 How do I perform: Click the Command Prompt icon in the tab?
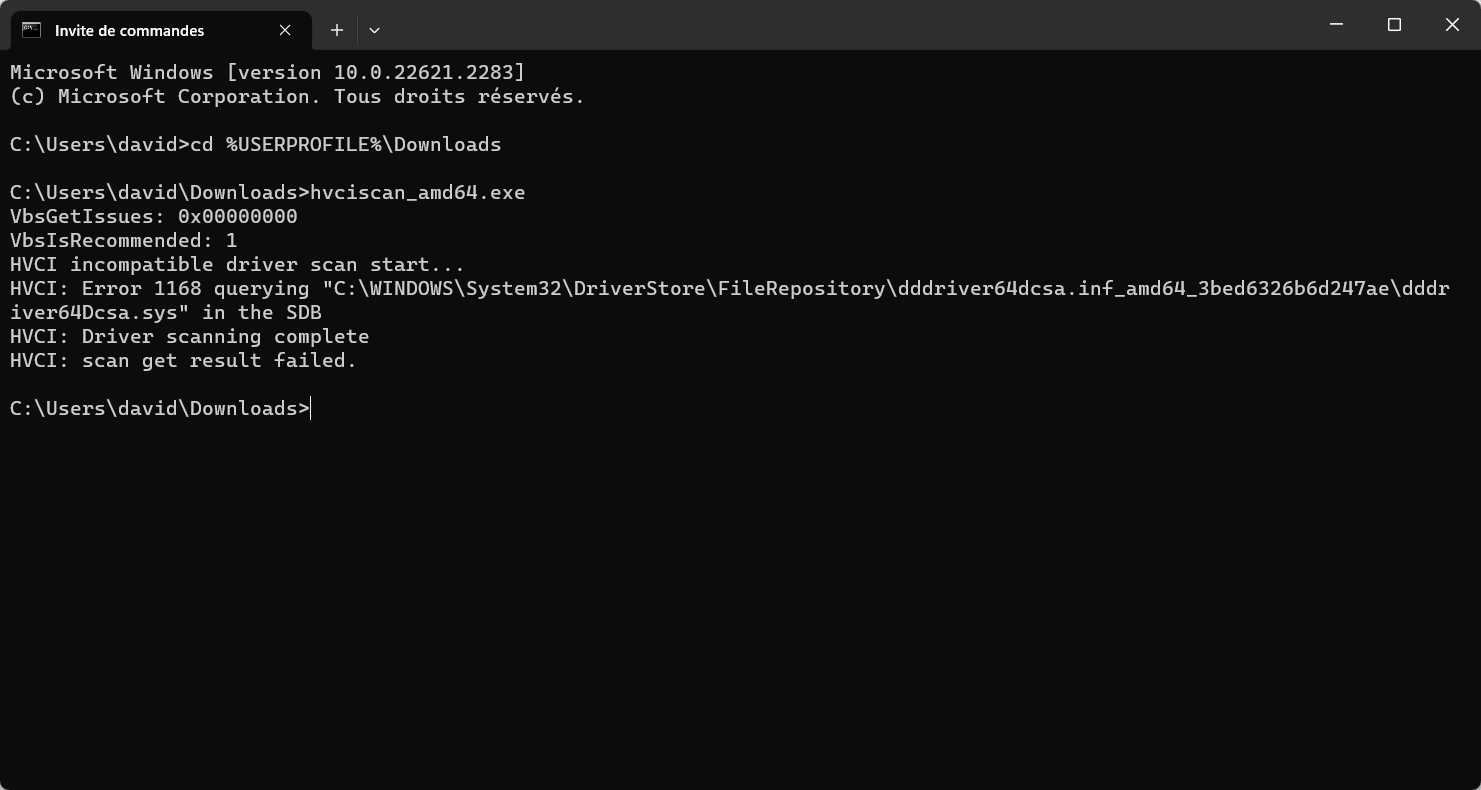32,30
